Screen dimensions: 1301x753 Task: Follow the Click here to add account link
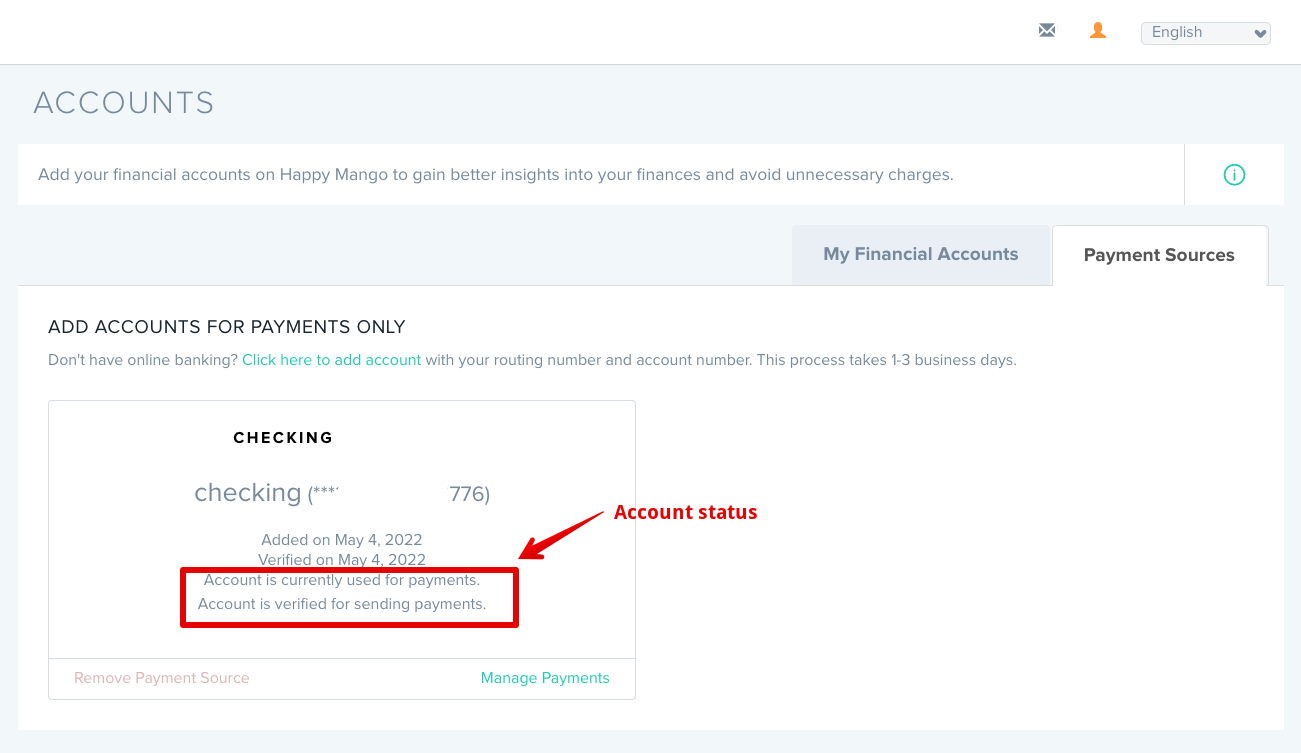[x=332, y=360]
